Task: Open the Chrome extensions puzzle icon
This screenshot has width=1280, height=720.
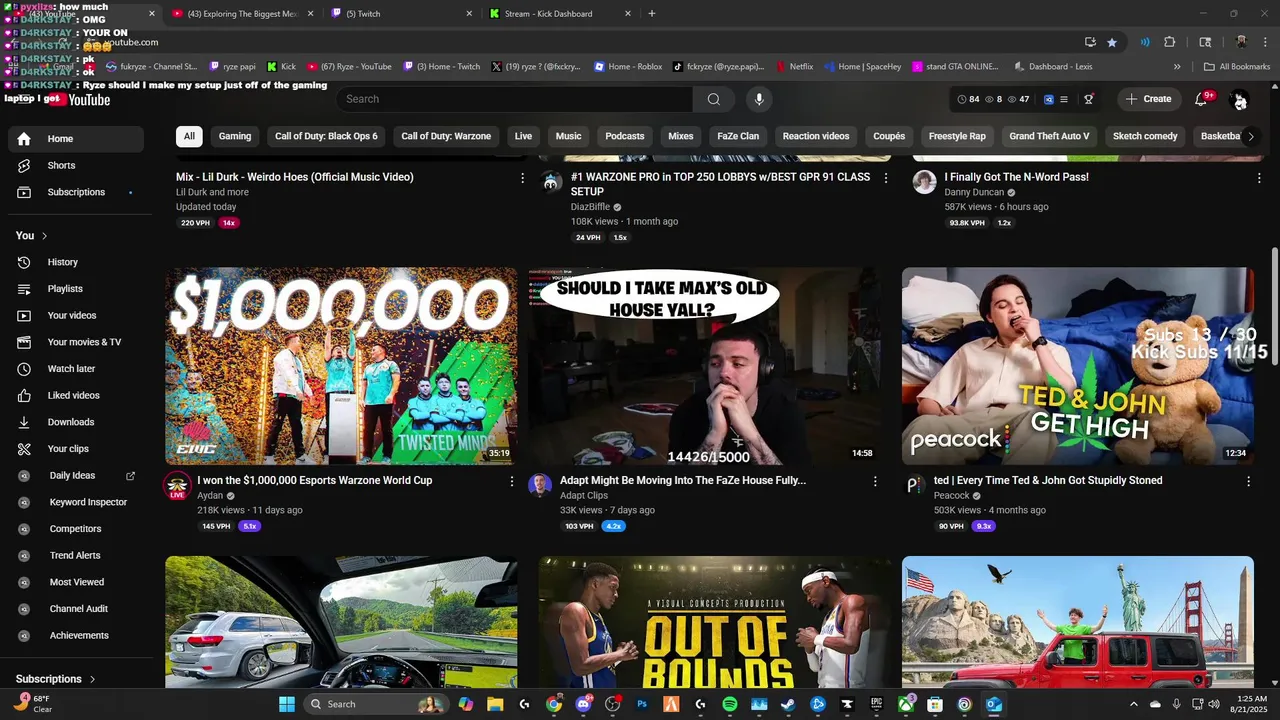Action: tap(1170, 42)
